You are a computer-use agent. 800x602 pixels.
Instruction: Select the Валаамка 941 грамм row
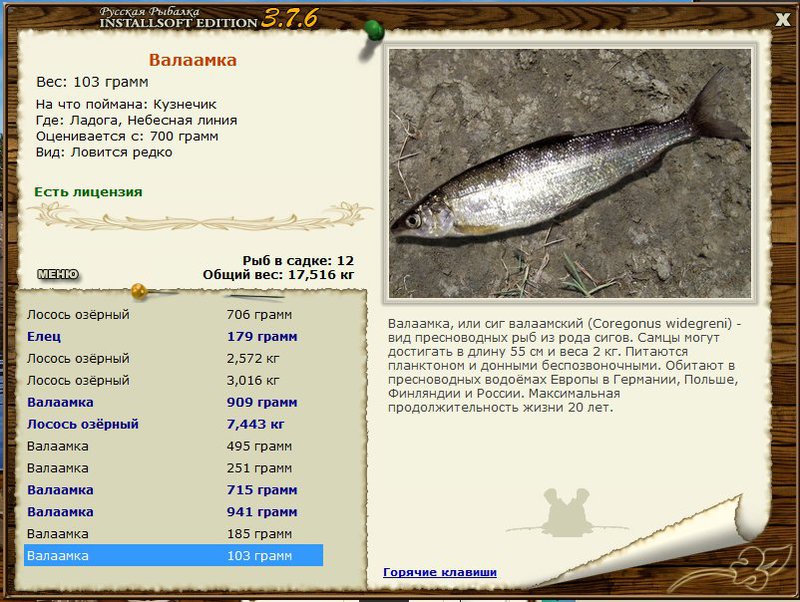pyautogui.click(x=173, y=512)
